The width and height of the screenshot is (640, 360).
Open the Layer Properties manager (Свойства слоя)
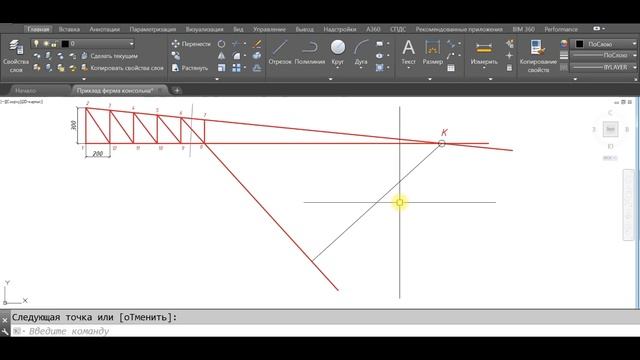tap(16, 56)
